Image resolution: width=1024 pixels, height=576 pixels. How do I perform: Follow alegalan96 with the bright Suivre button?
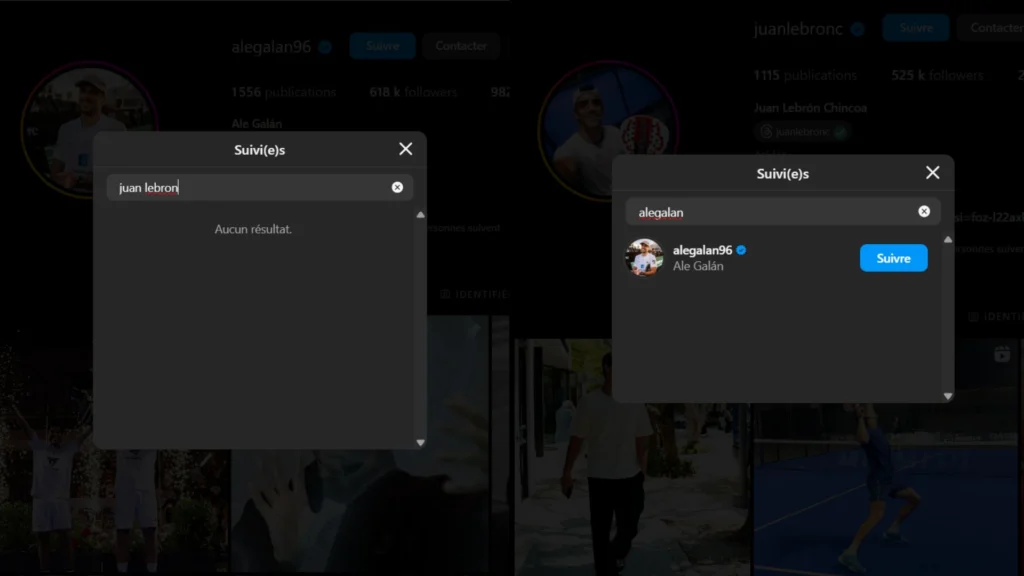[893, 258]
